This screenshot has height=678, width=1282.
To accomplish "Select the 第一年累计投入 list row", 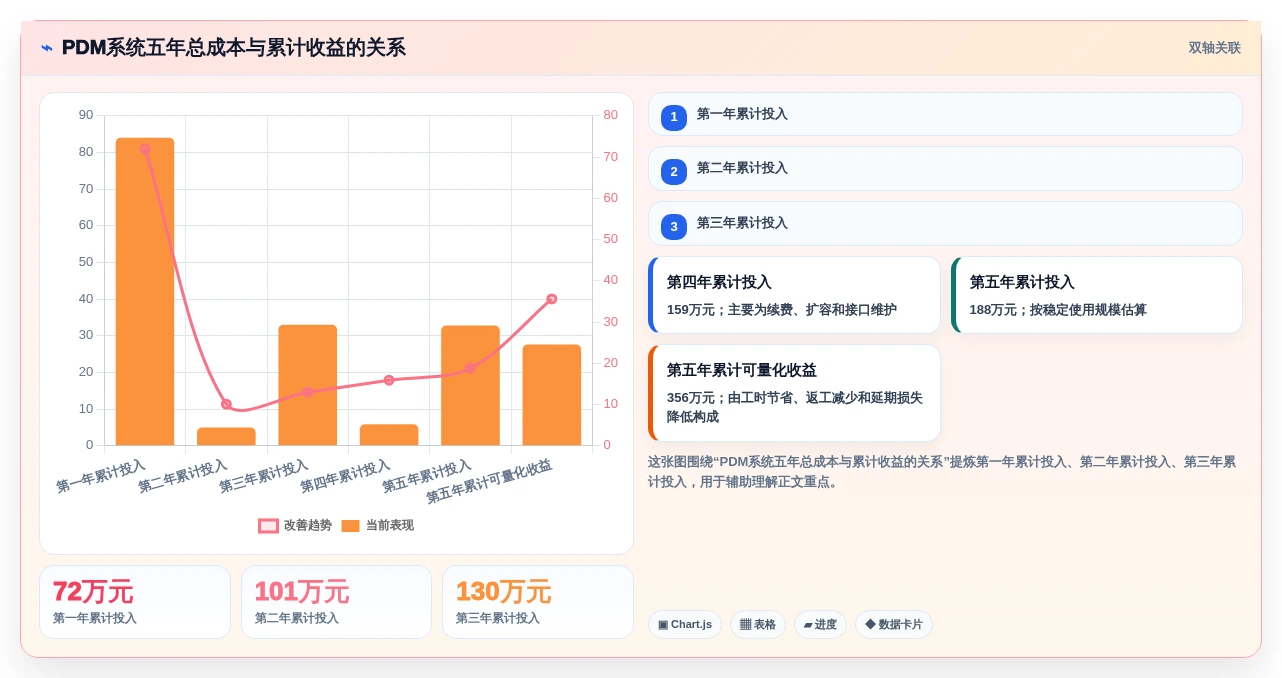I will point(945,114).
